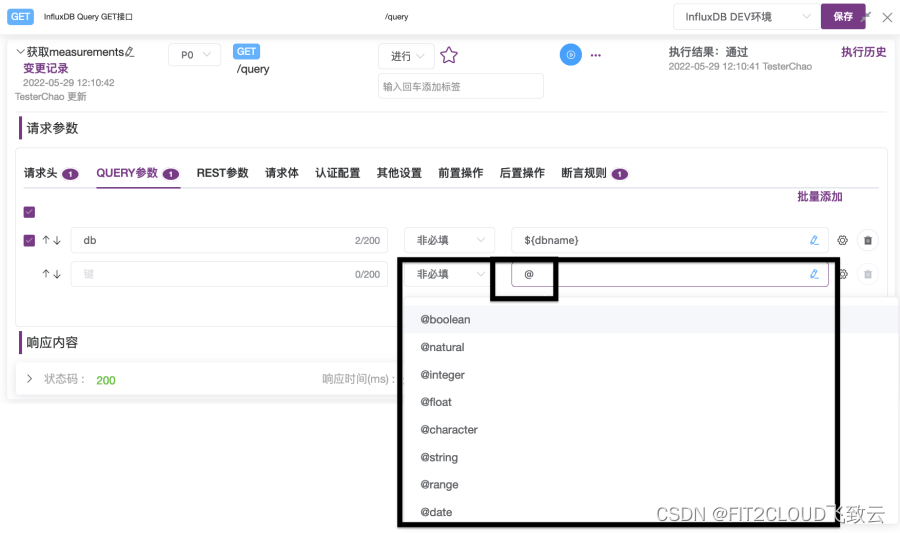The image size is (900, 533).
Task: Open the 变更记录 change log link
Action: click(45, 68)
